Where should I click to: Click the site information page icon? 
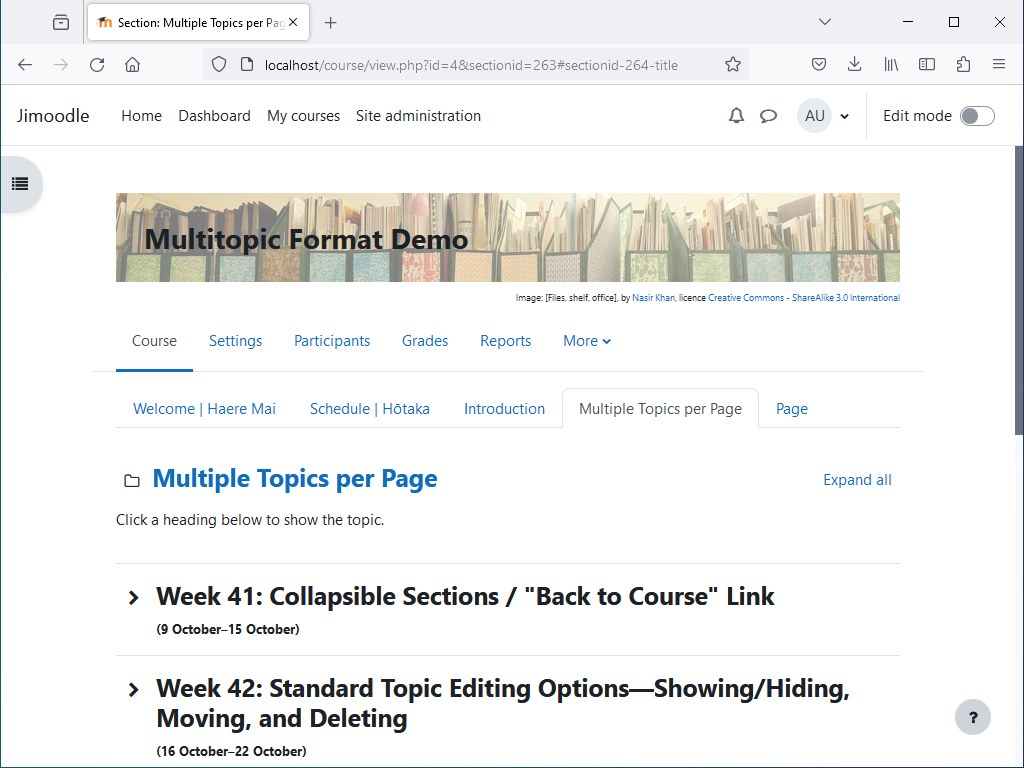coord(247,65)
